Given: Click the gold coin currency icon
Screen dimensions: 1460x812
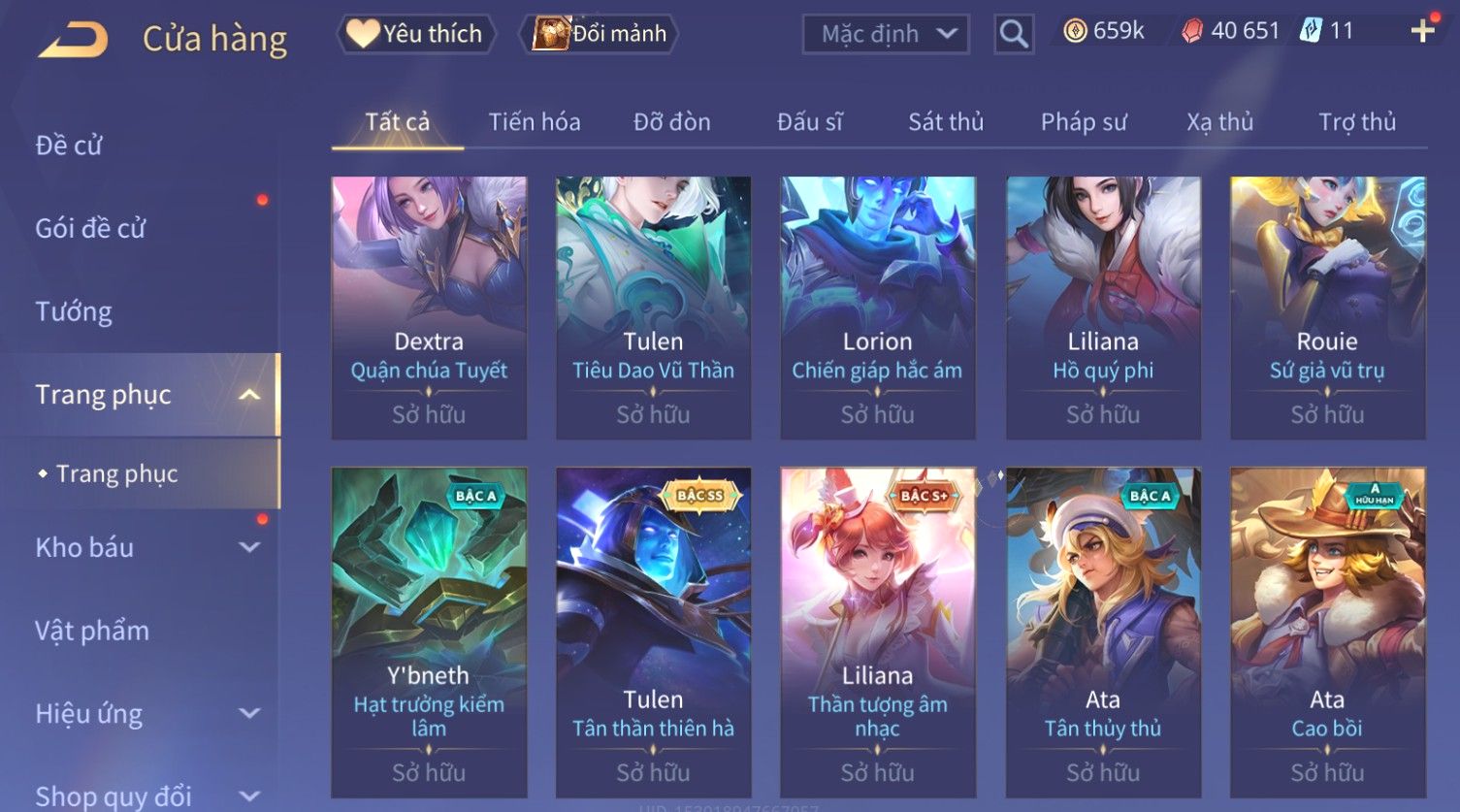Looking at the screenshot, I should [1075, 31].
